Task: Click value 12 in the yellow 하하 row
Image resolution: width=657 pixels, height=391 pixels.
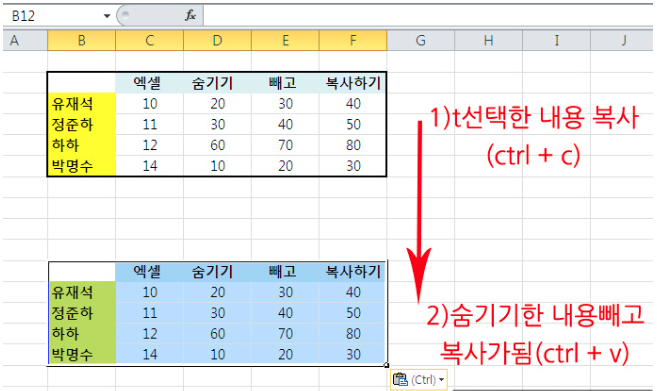Action: click(x=150, y=145)
